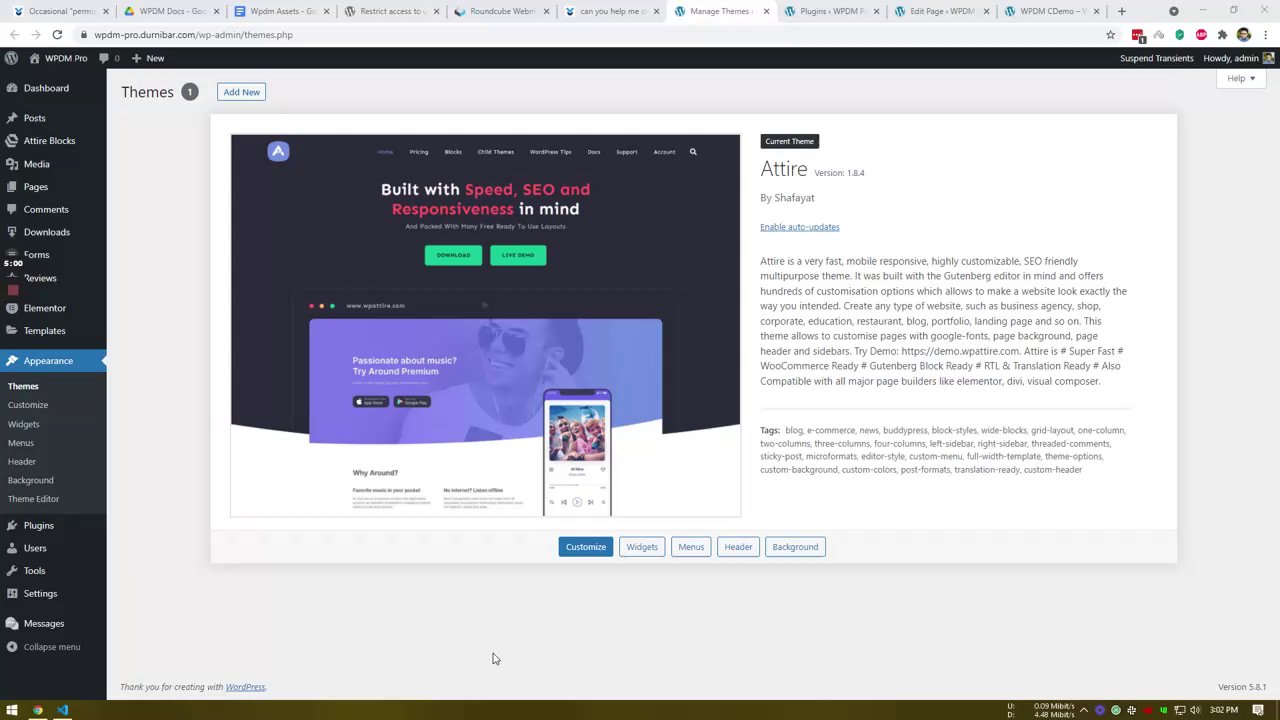Open Theme Editor submenu item
Image resolution: width=1280 pixels, height=720 pixels.
pyautogui.click(x=34, y=499)
